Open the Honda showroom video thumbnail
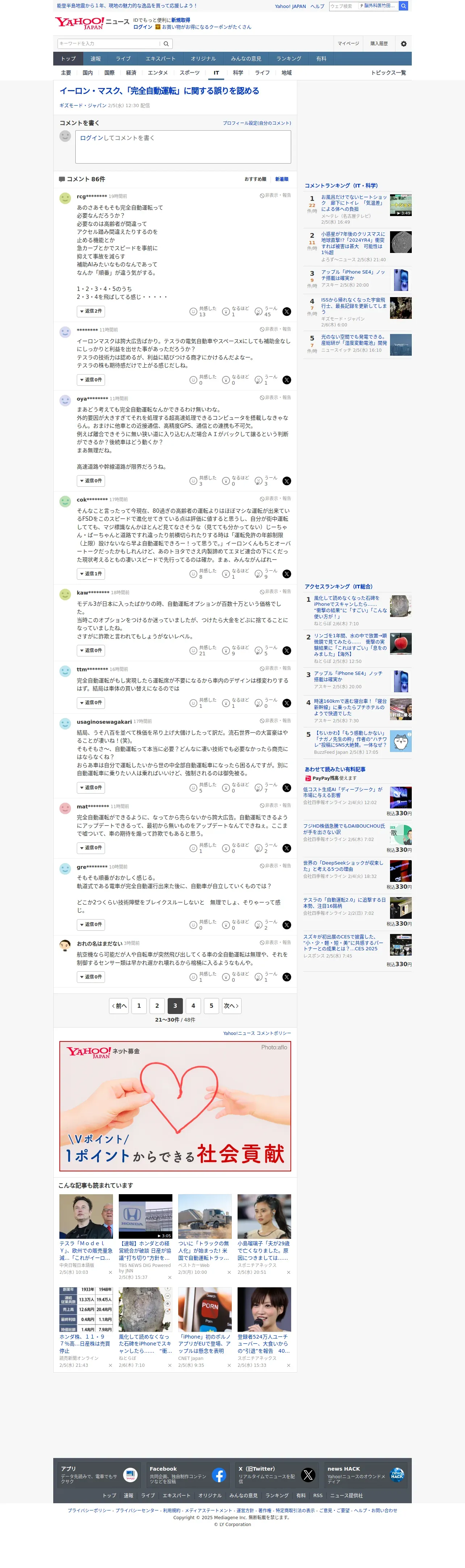465x1568 pixels. (x=145, y=1216)
